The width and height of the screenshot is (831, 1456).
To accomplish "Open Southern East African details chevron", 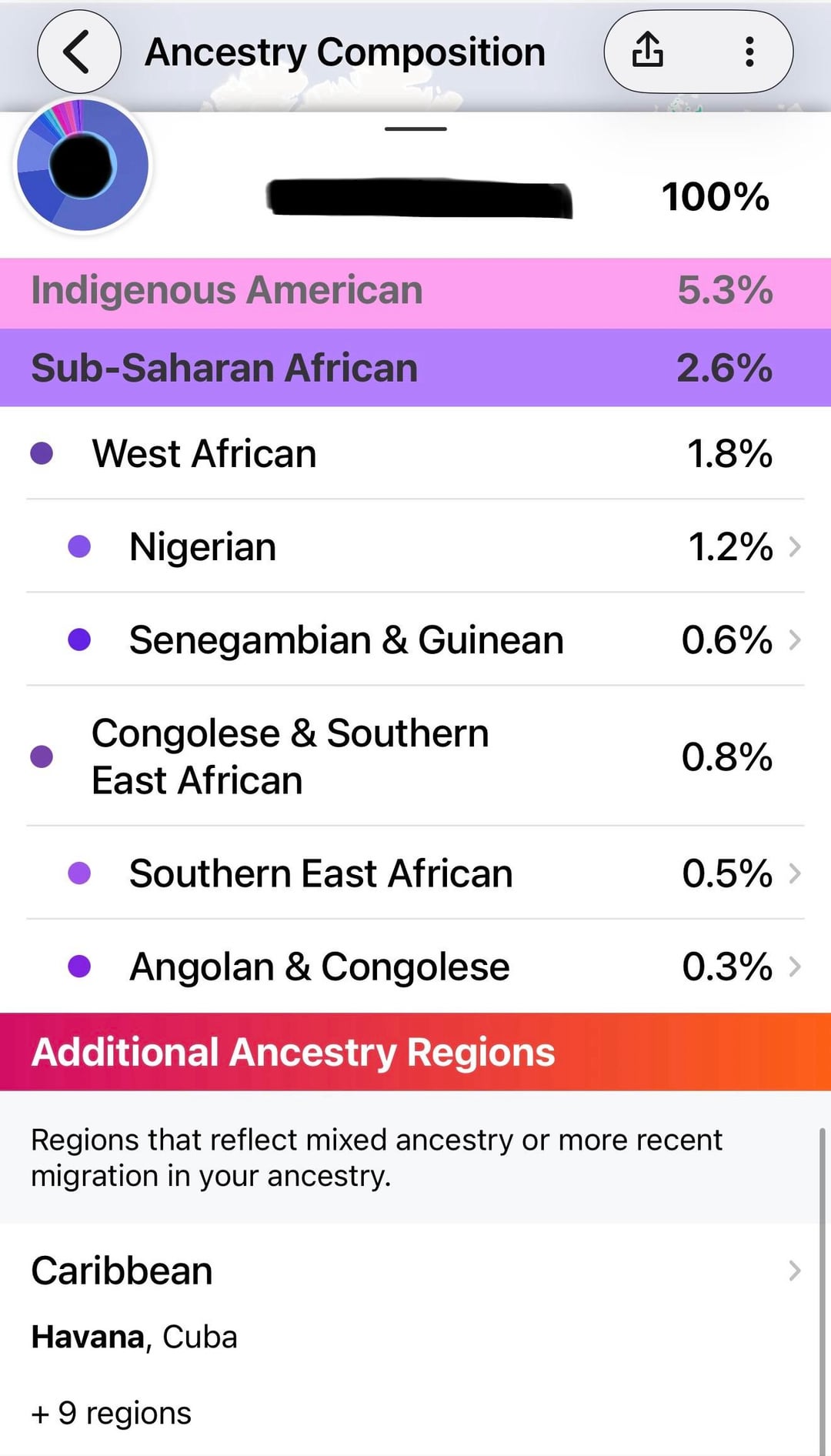I will click(795, 873).
